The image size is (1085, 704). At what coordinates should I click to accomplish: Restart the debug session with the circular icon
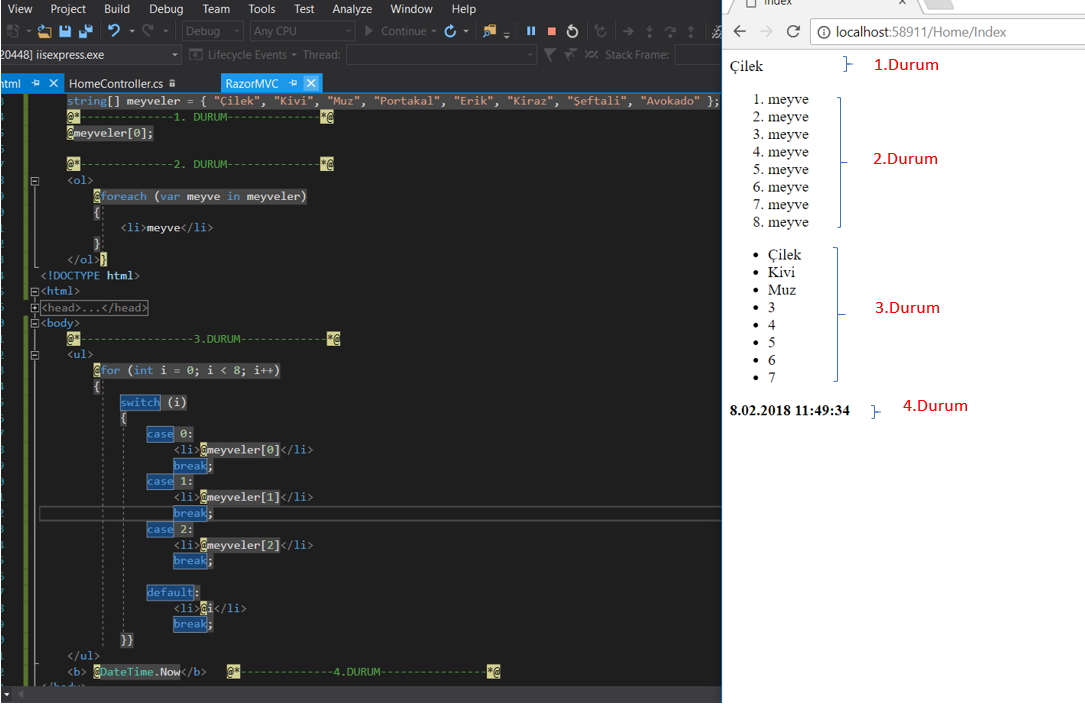[x=572, y=31]
